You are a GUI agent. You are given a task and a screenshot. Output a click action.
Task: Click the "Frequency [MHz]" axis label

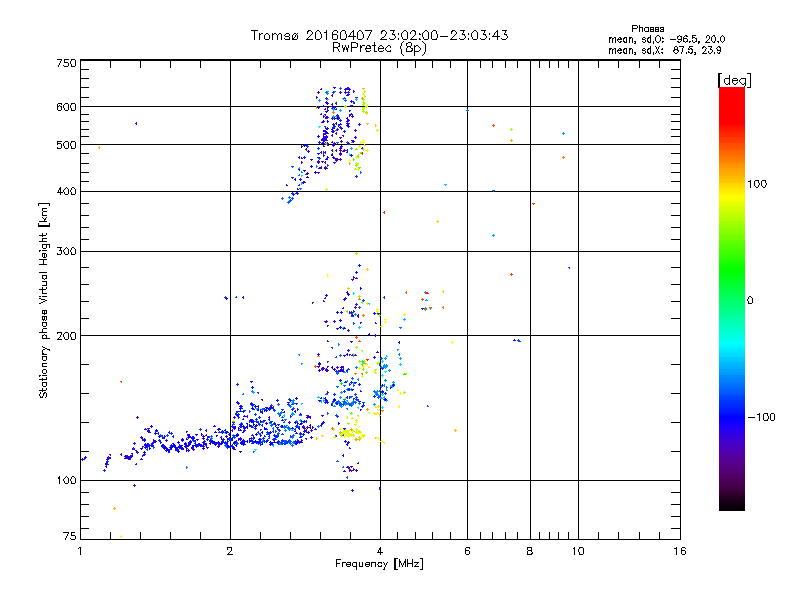coord(379,564)
